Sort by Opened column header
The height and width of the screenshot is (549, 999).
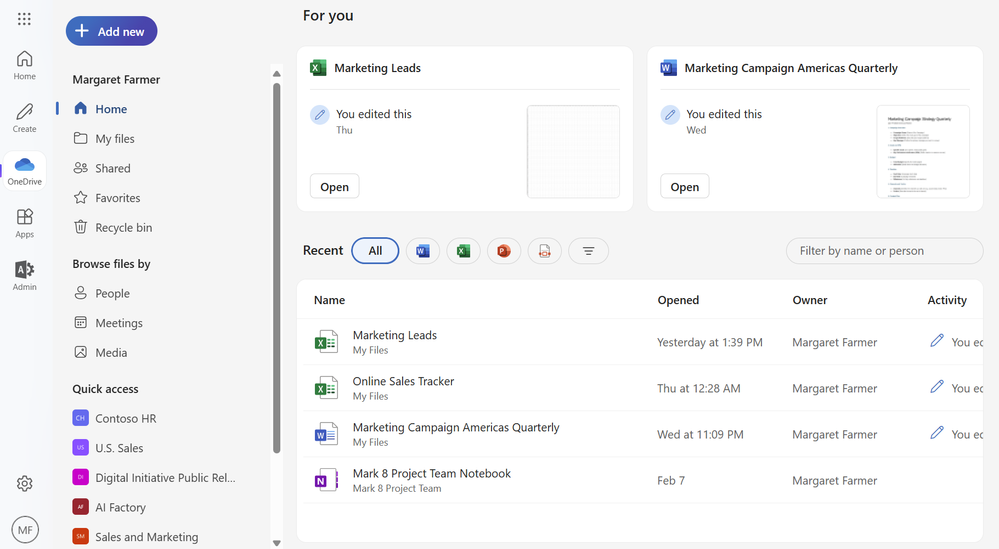pyautogui.click(x=678, y=300)
